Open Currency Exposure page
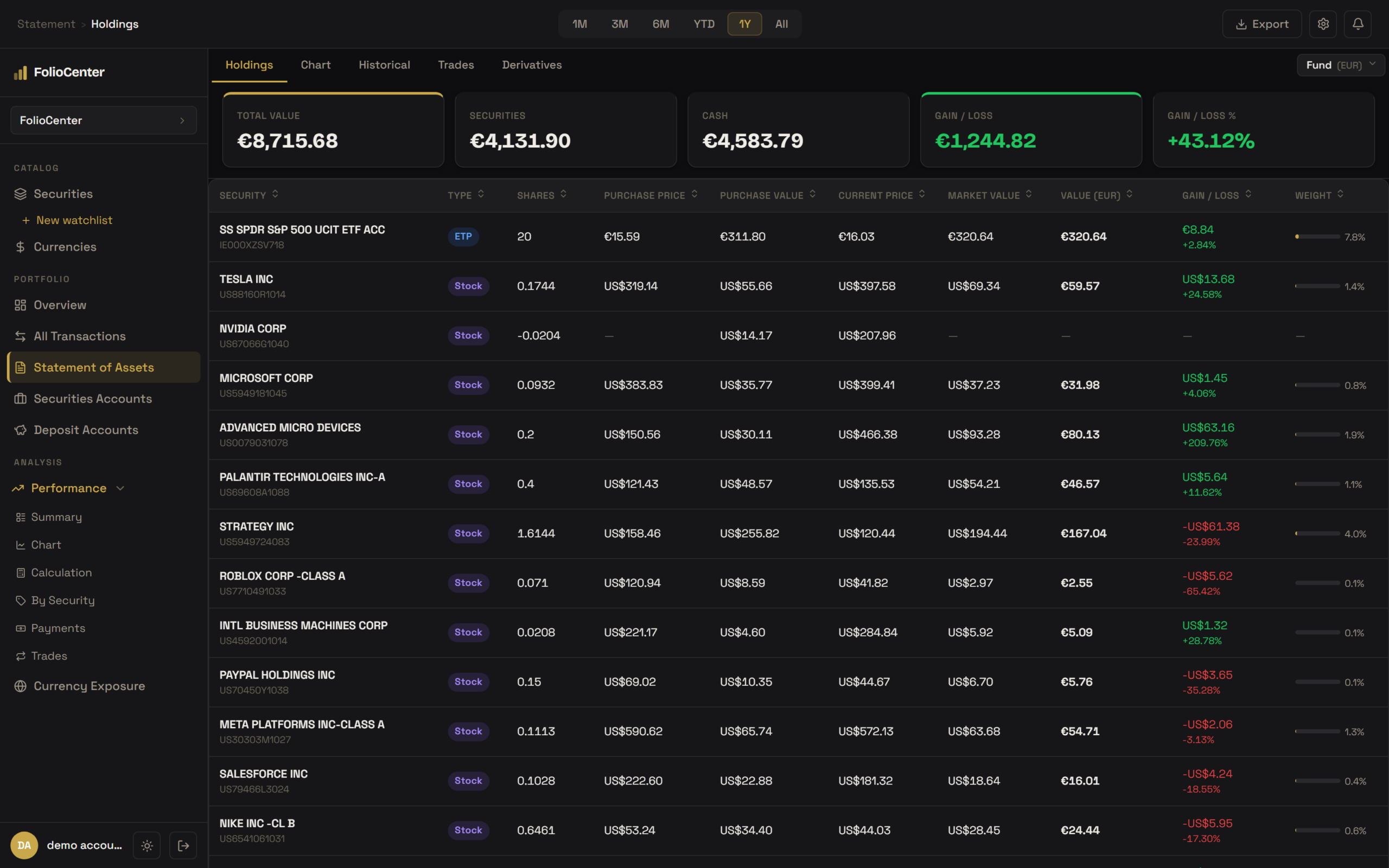Screen dimensions: 1389x868 click(104, 686)
